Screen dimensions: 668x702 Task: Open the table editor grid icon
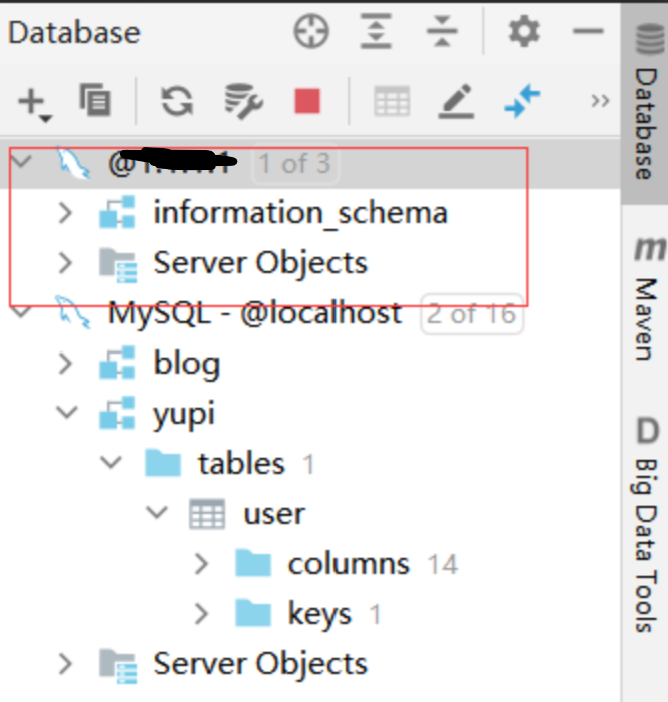[391, 100]
